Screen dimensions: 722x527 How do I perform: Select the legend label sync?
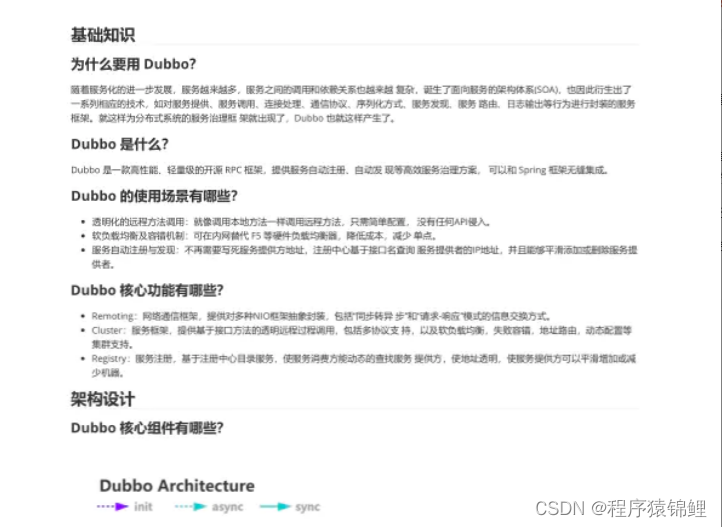click(308, 507)
